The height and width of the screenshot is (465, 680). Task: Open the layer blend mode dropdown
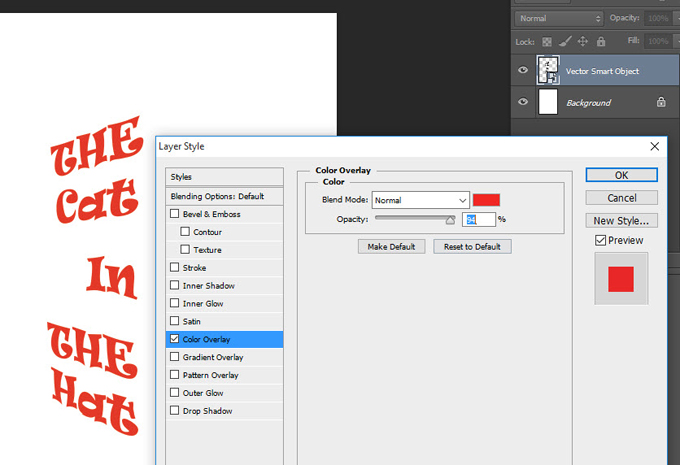558,18
